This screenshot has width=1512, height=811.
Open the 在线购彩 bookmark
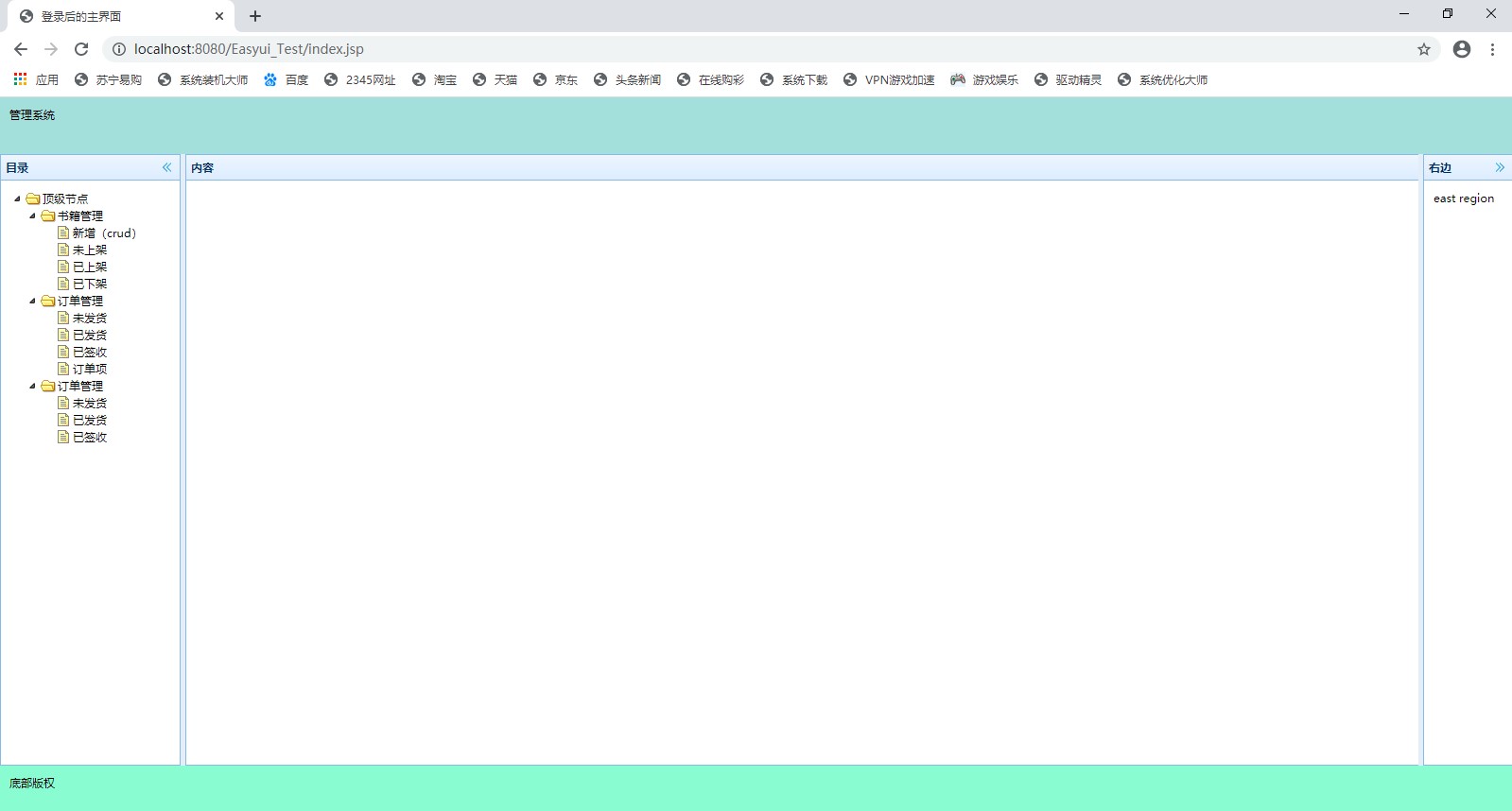pyautogui.click(x=710, y=79)
